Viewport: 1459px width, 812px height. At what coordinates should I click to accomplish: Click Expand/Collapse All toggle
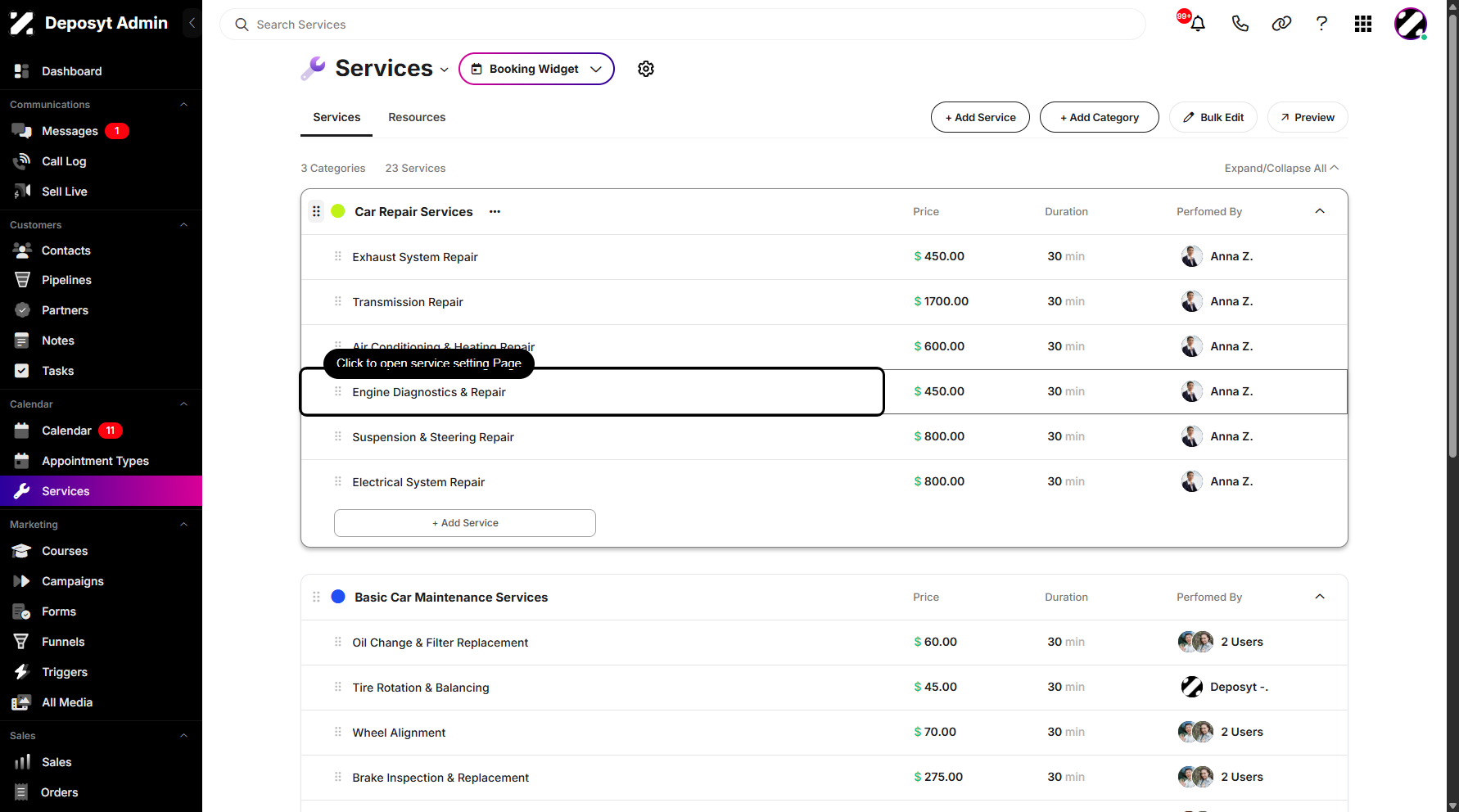(1281, 168)
